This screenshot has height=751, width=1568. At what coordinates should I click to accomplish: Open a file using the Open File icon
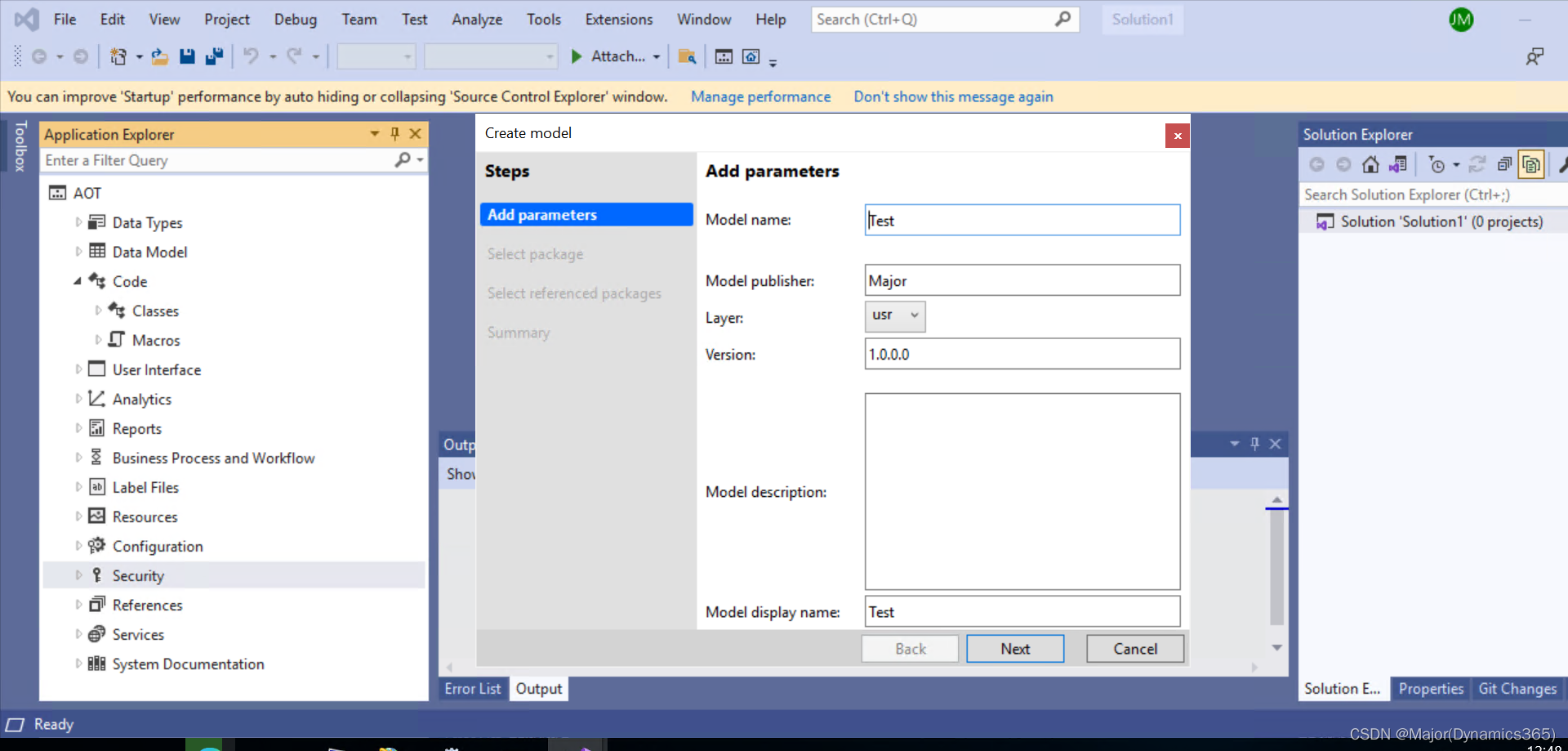[x=159, y=56]
